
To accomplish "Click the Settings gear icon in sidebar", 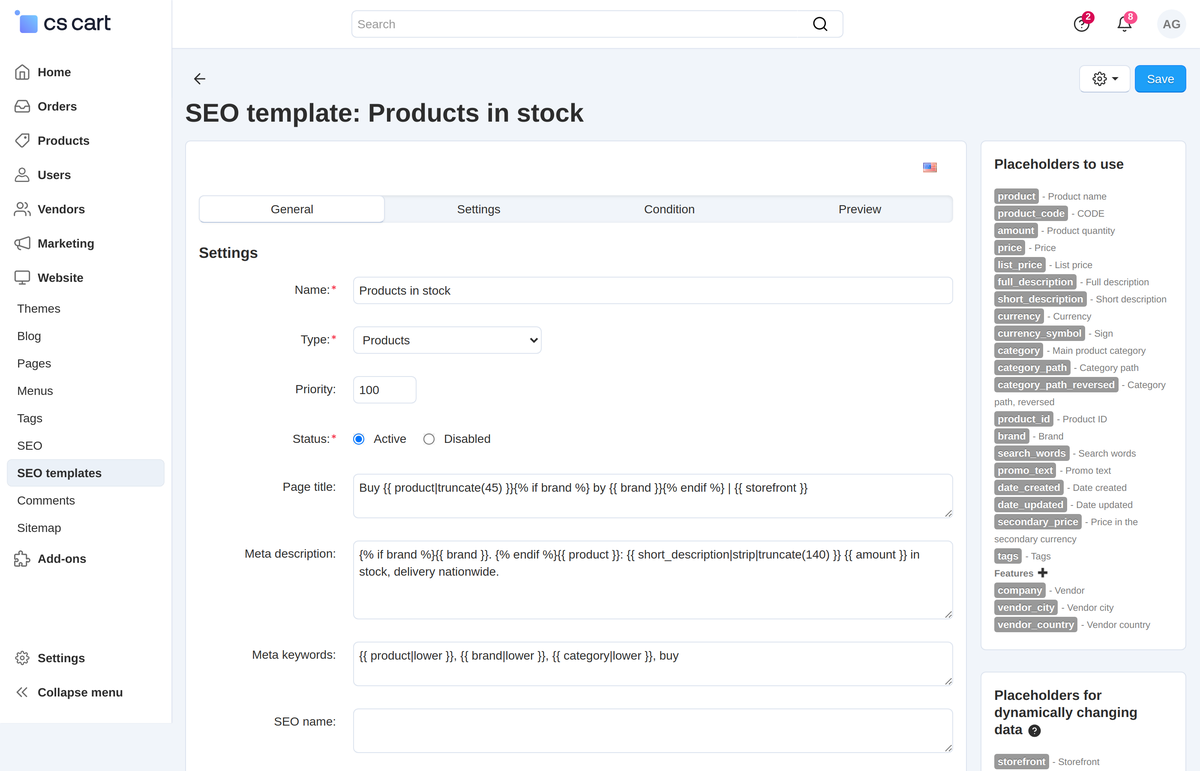I will point(22,658).
